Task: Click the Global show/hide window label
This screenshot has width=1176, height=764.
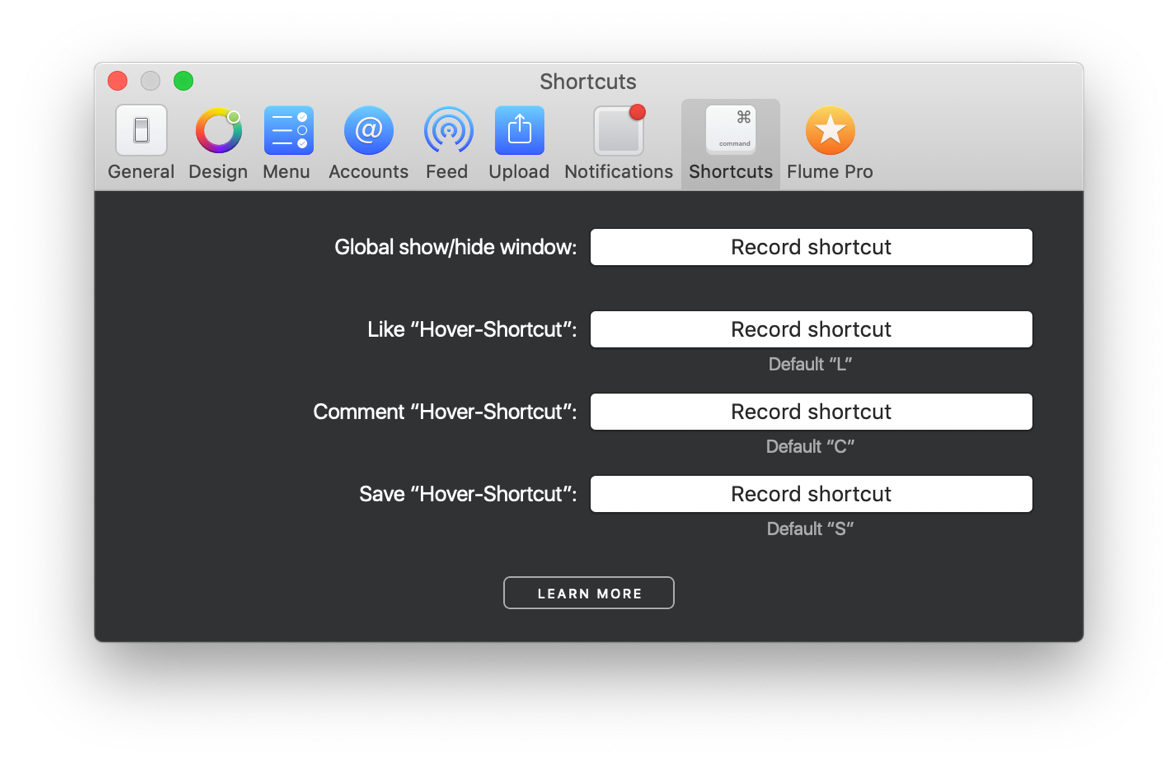Action: [x=455, y=247]
